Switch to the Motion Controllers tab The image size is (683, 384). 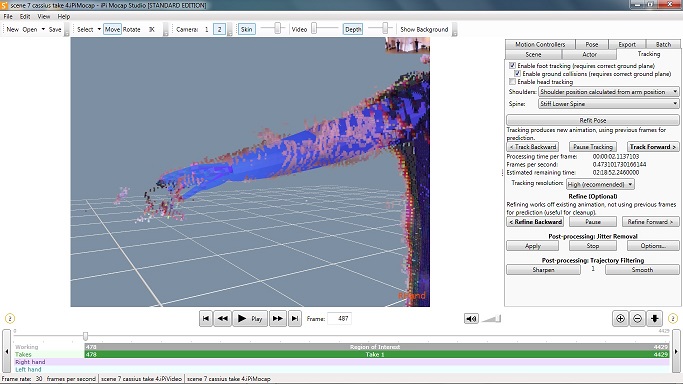coord(540,44)
